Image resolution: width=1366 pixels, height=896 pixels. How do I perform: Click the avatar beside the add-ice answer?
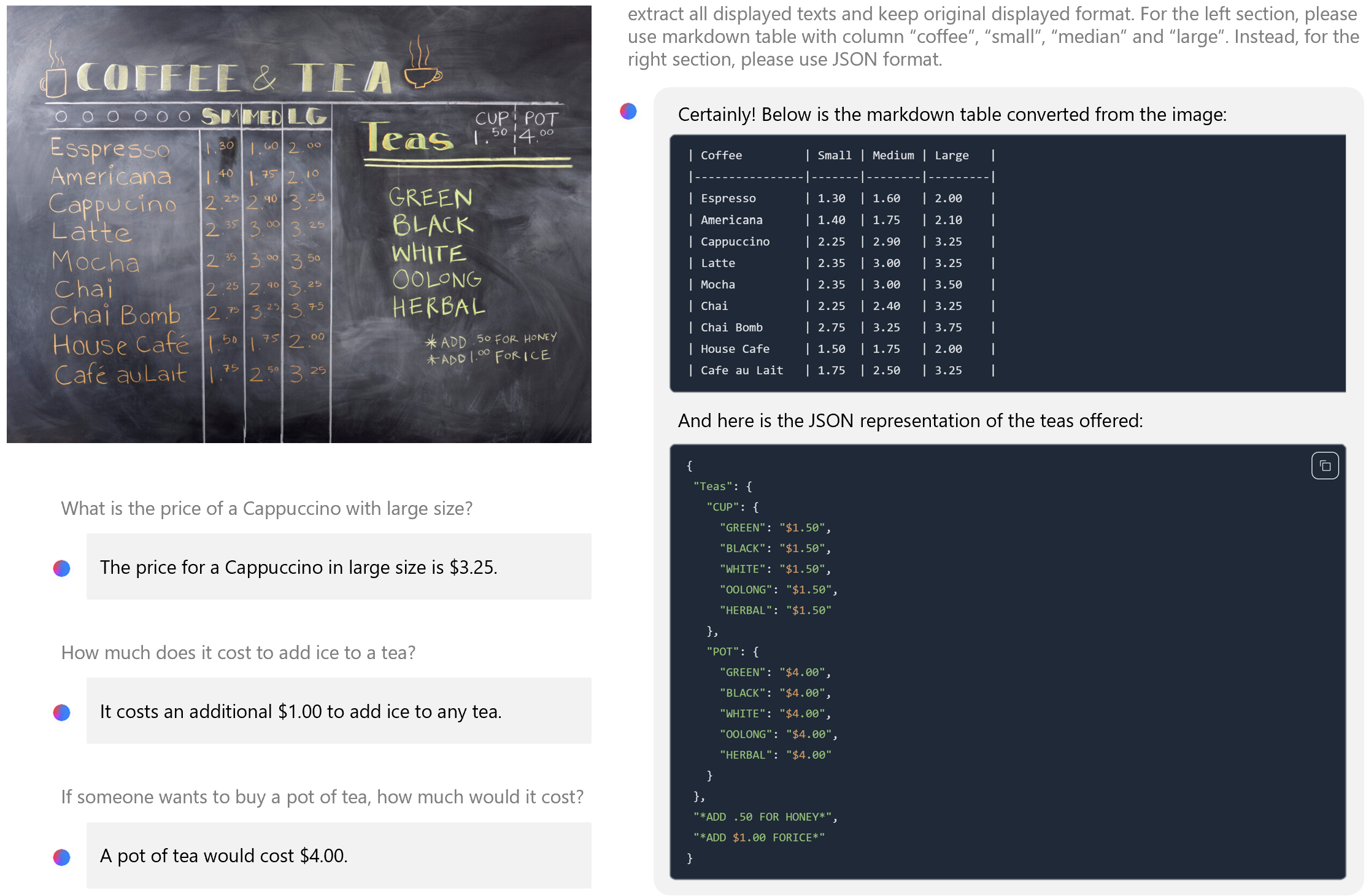[x=61, y=713]
